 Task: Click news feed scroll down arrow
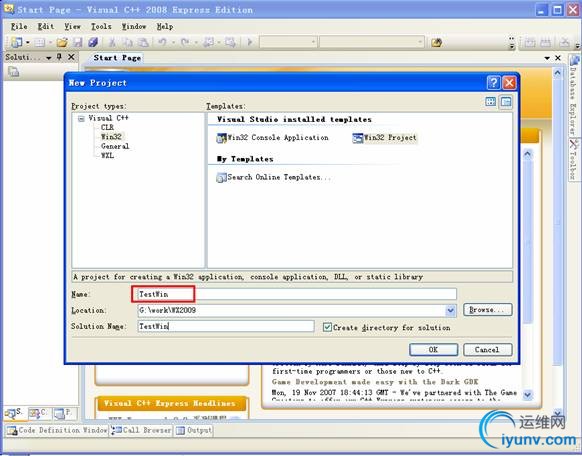[x=527, y=395]
